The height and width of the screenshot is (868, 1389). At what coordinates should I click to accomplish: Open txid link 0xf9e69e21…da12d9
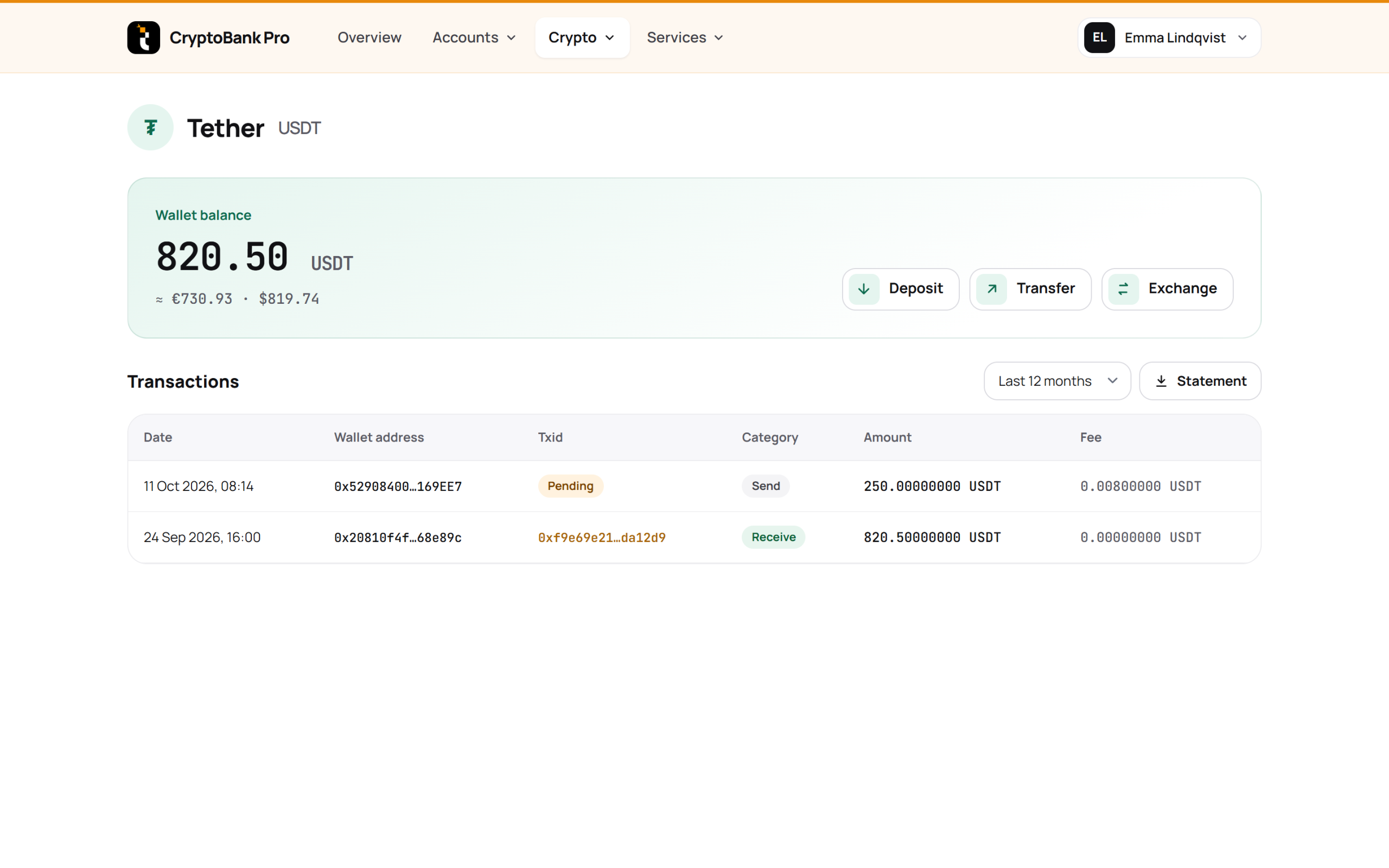pos(602,537)
